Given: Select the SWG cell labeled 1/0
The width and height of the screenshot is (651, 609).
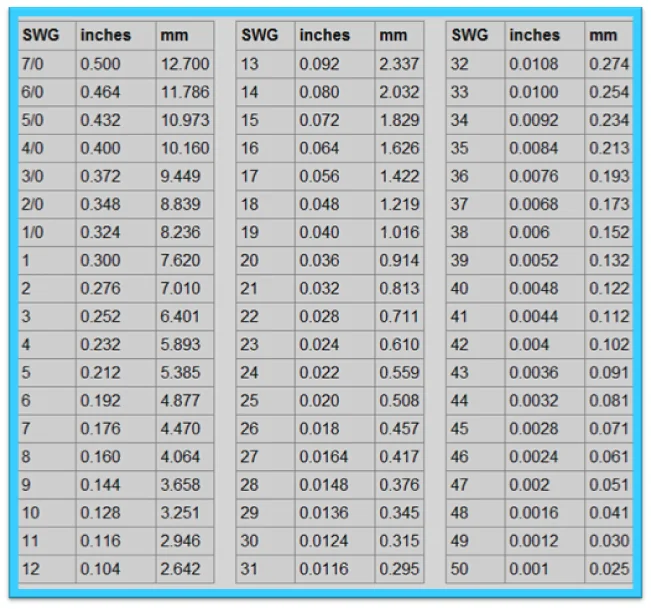Looking at the screenshot, I should tap(47, 232).
